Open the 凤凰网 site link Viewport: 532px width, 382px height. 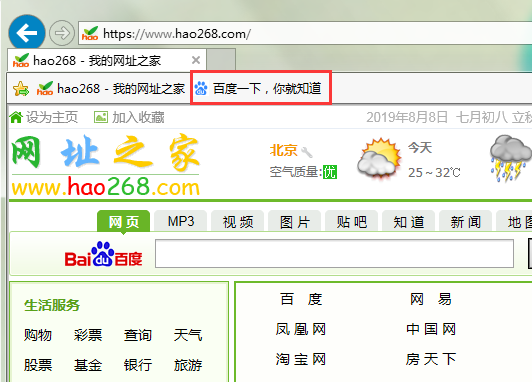[301, 329]
